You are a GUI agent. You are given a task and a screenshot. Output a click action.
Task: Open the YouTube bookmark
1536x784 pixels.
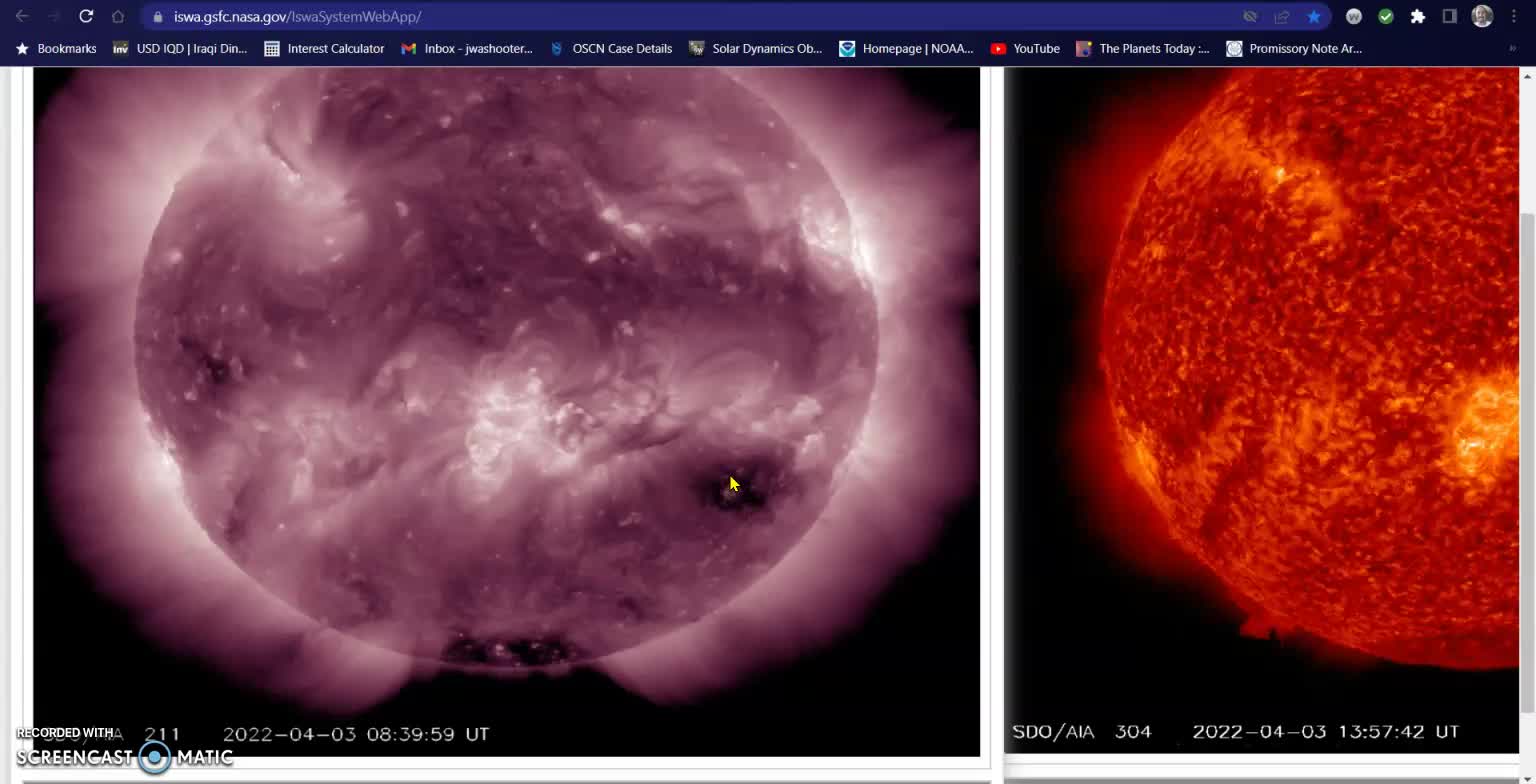pyautogui.click(x=1025, y=48)
